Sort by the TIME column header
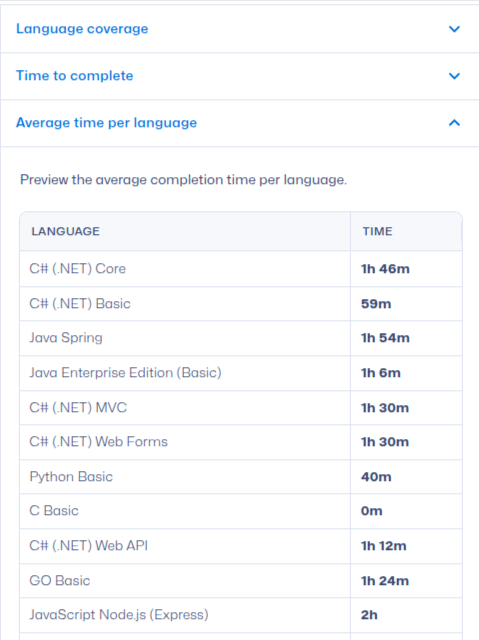The width and height of the screenshot is (479, 640). click(x=377, y=231)
